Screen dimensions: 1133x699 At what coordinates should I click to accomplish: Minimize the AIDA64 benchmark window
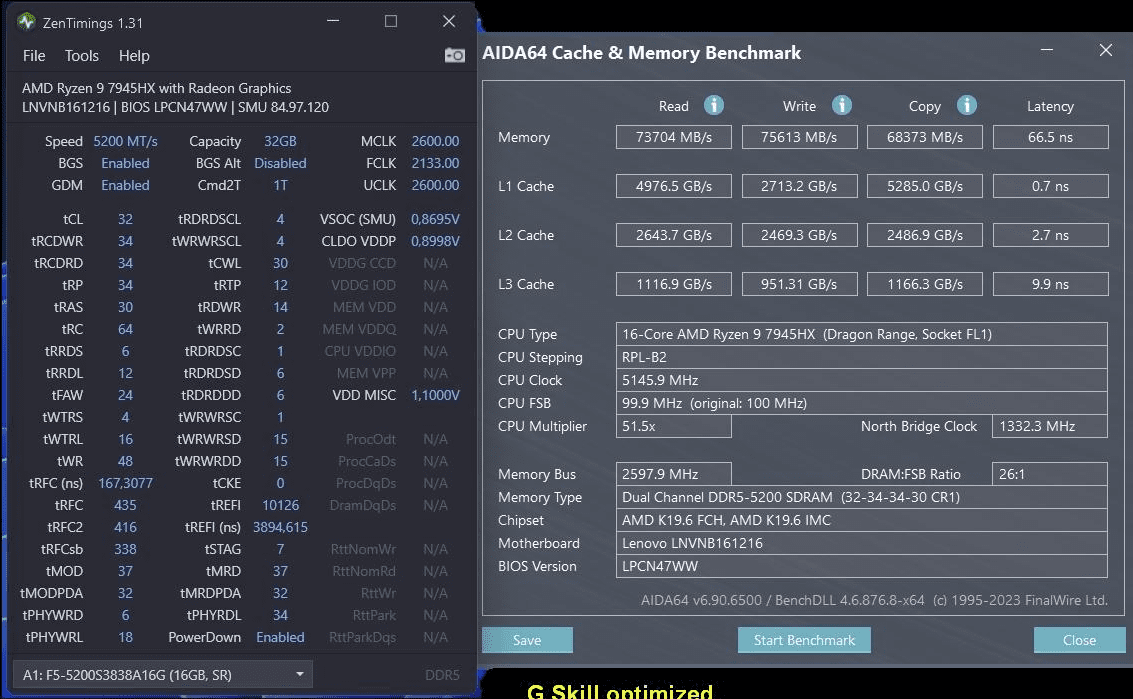1046,50
